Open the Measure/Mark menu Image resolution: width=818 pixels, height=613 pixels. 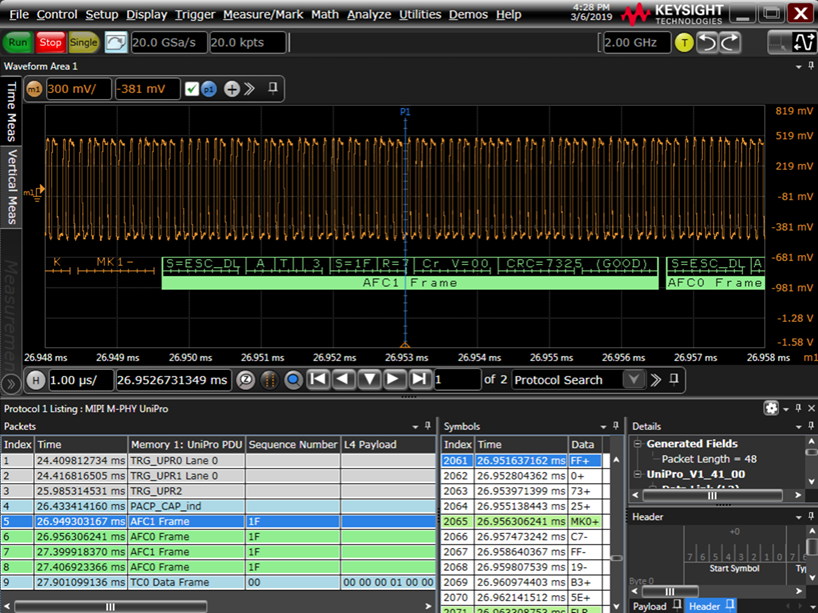pos(263,14)
